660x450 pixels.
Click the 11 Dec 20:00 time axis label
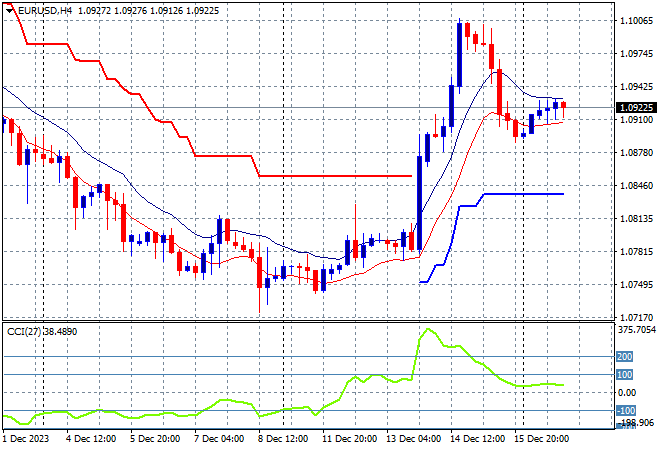tap(349, 439)
